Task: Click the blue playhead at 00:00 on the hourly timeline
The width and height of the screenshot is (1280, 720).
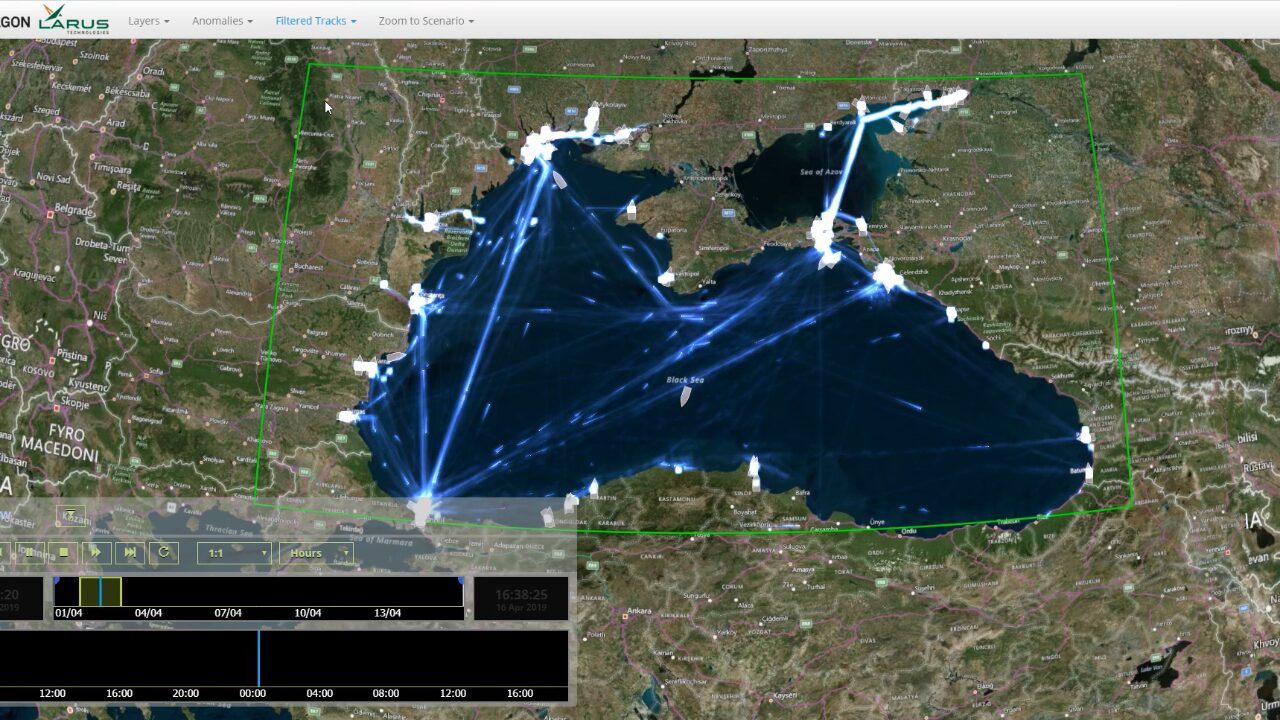Action: pos(258,657)
